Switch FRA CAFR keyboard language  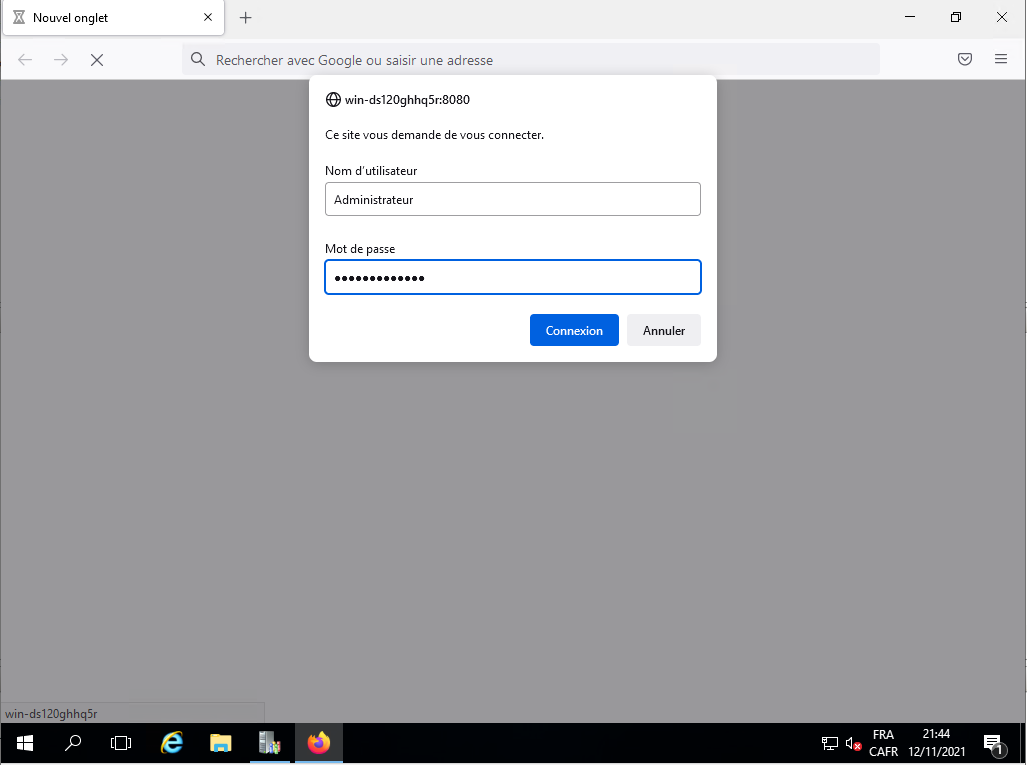[x=883, y=743]
